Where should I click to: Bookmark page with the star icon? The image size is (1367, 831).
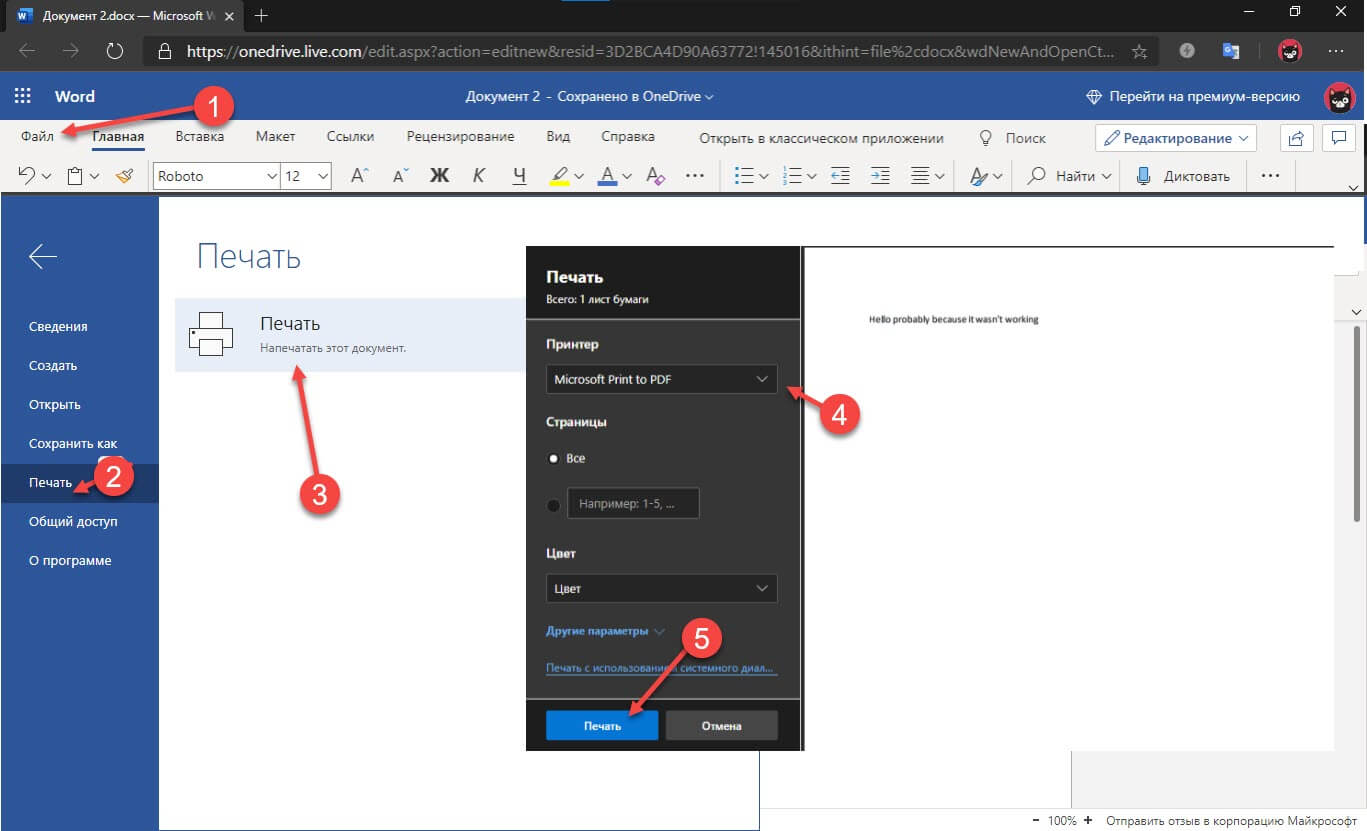pyautogui.click(x=1139, y=51)
